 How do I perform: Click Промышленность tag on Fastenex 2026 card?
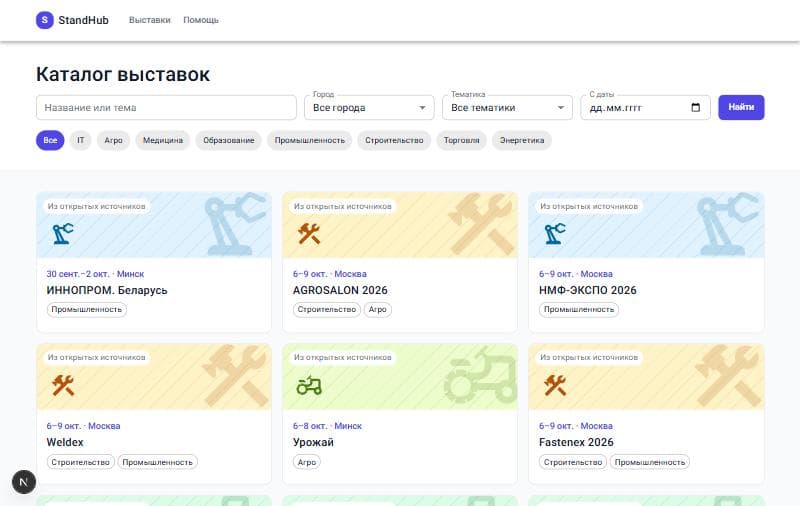(x=650, y=462)
